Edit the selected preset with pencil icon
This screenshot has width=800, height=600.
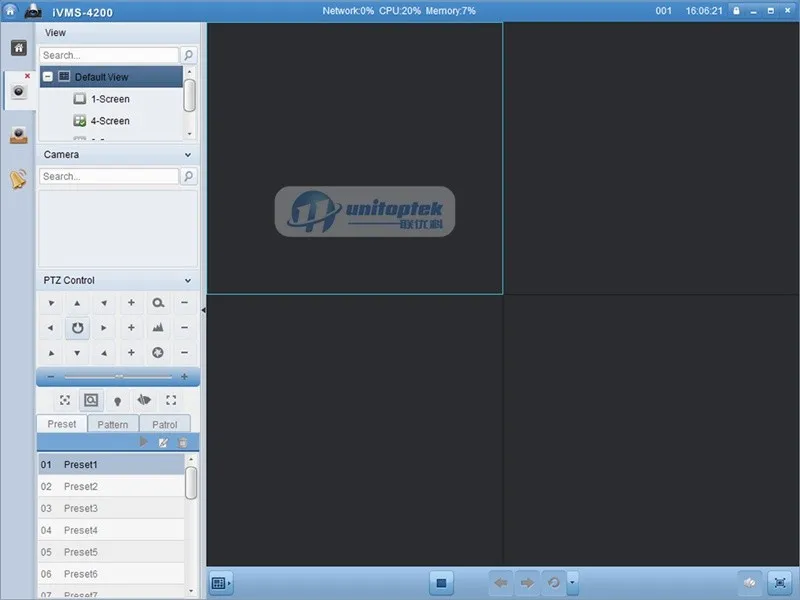point(163,442)
